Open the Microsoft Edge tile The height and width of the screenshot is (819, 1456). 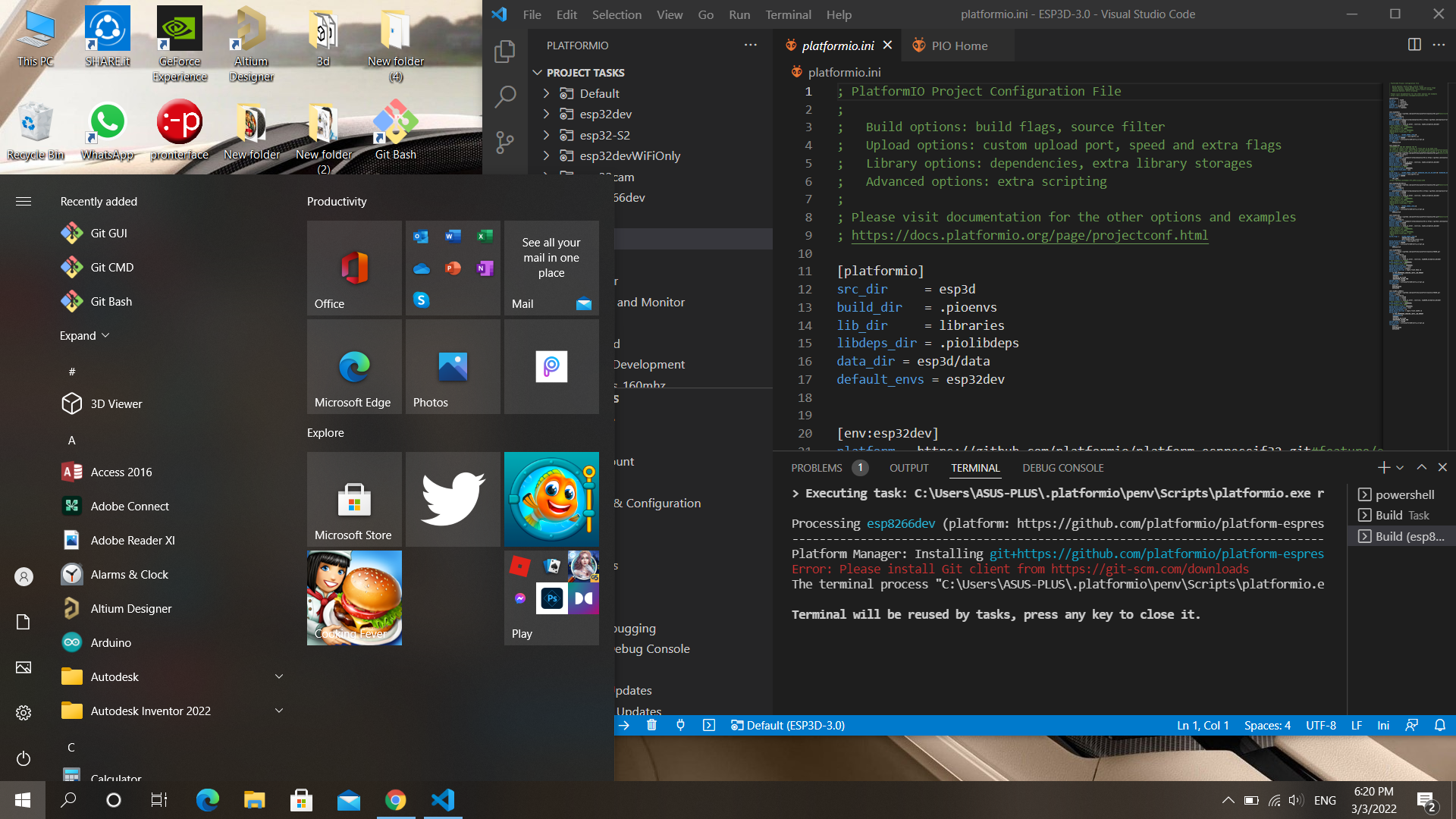click(354, 366)
